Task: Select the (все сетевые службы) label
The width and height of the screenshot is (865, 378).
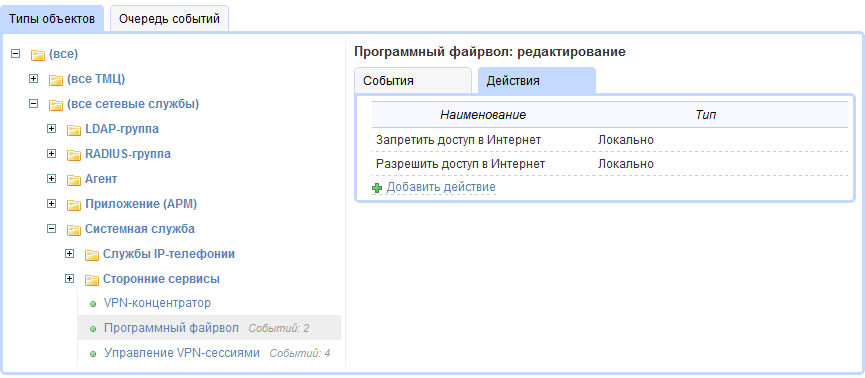Action: coord(133,104)
